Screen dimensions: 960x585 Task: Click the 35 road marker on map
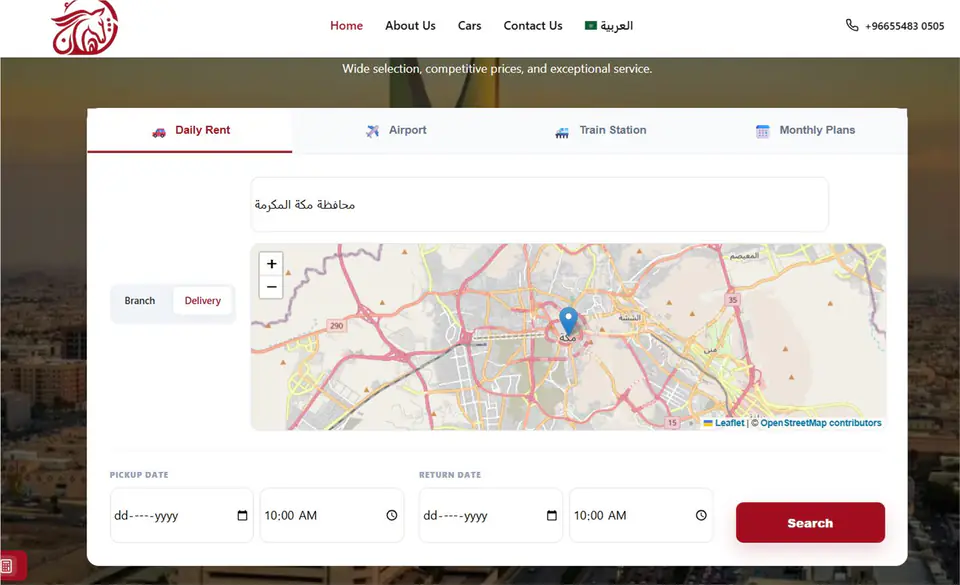tap(732, 300)
